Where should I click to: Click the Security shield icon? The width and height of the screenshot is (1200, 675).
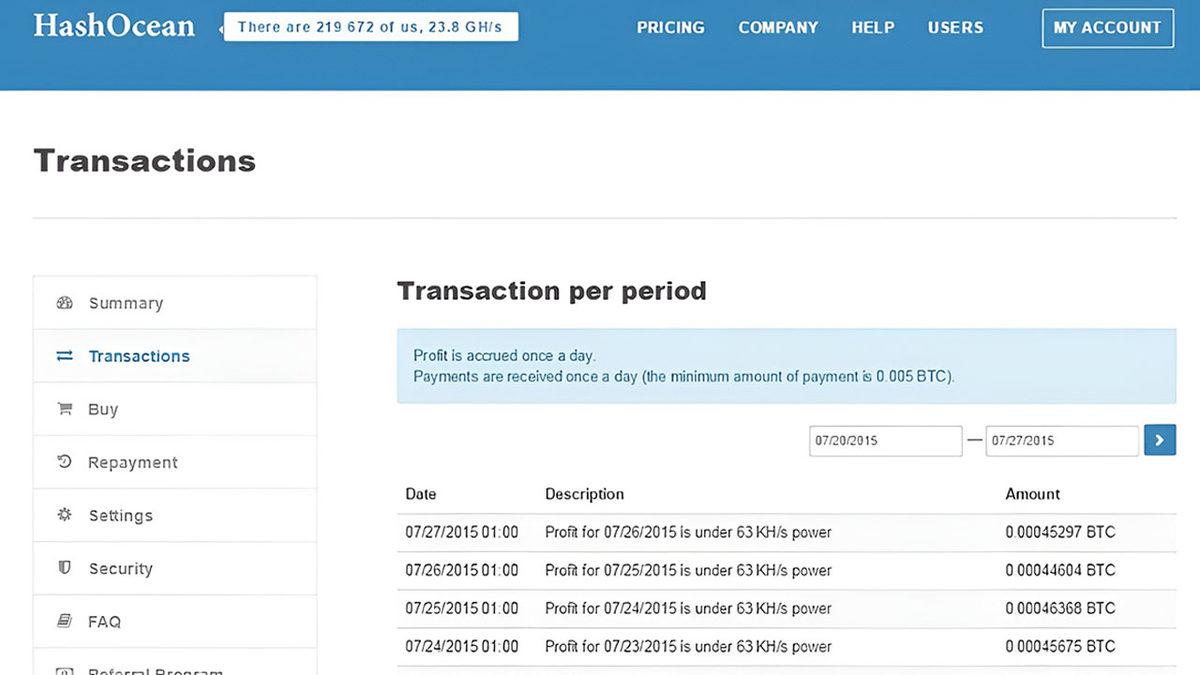click(65, 568)
